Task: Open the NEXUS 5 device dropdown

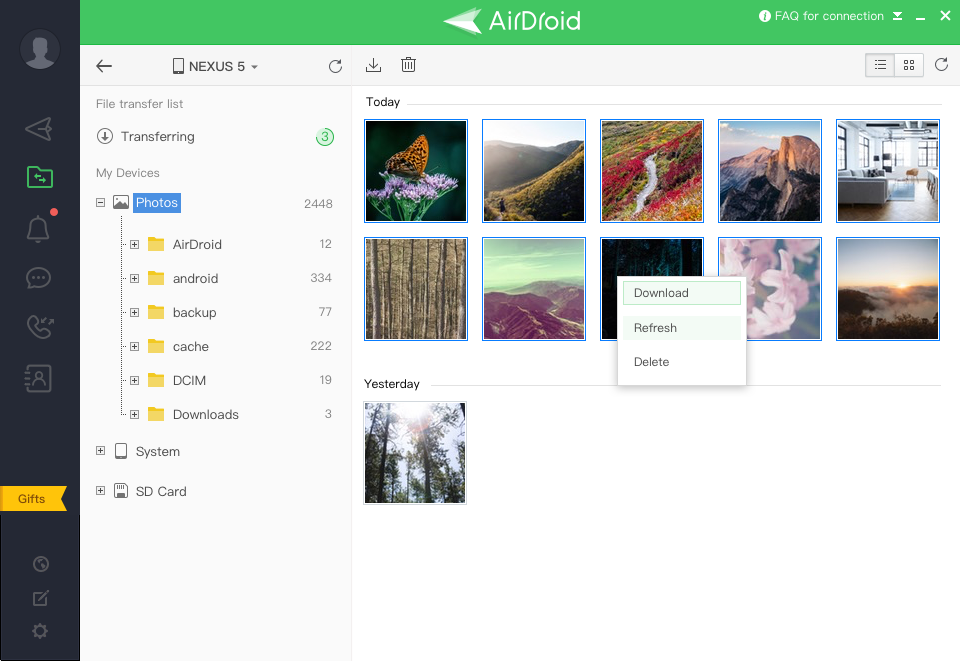Action: (x=215, y=66)
